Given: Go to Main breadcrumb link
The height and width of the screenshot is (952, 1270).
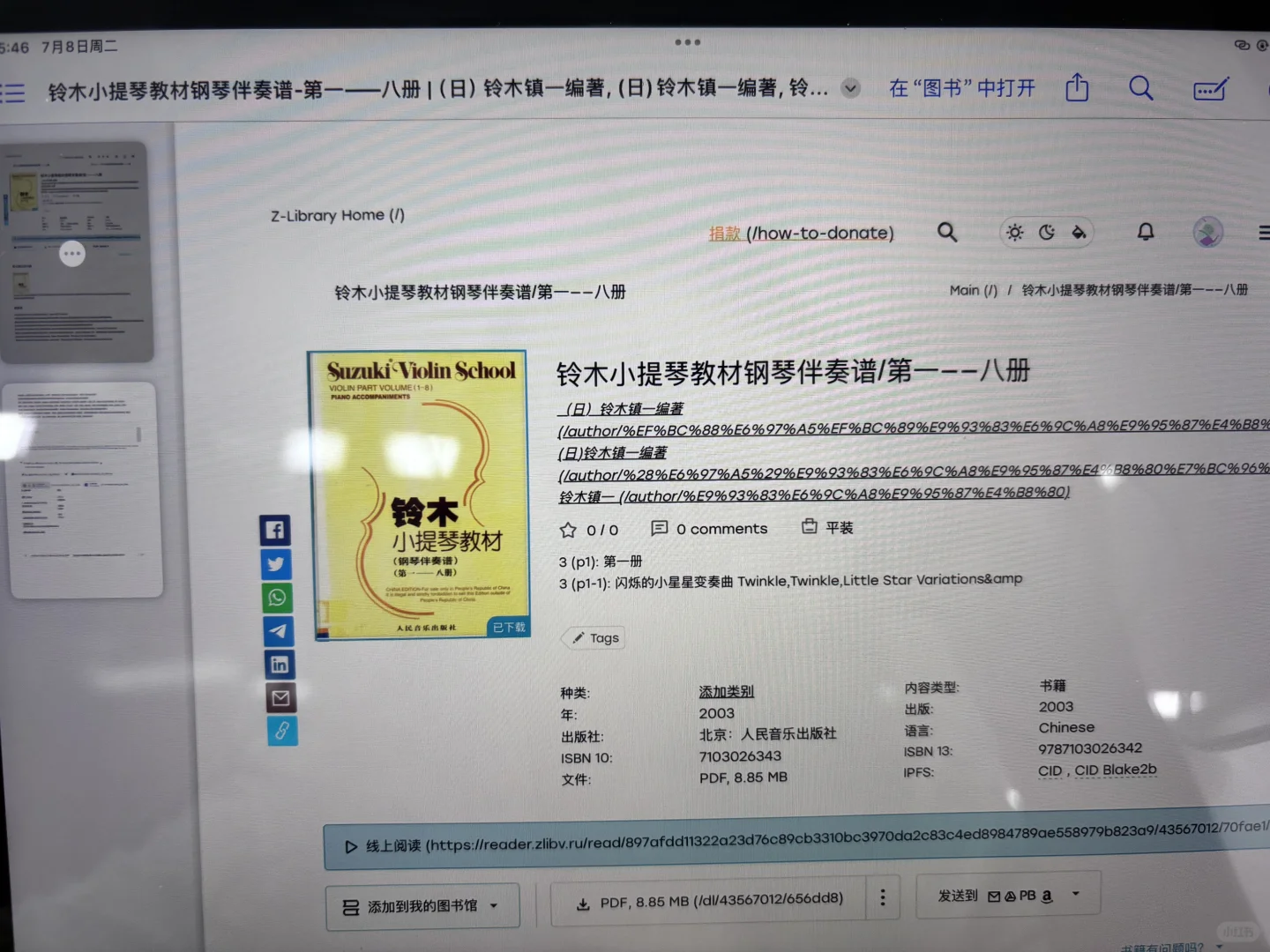Looking at the screenshot, I should (x=974, y=290).
